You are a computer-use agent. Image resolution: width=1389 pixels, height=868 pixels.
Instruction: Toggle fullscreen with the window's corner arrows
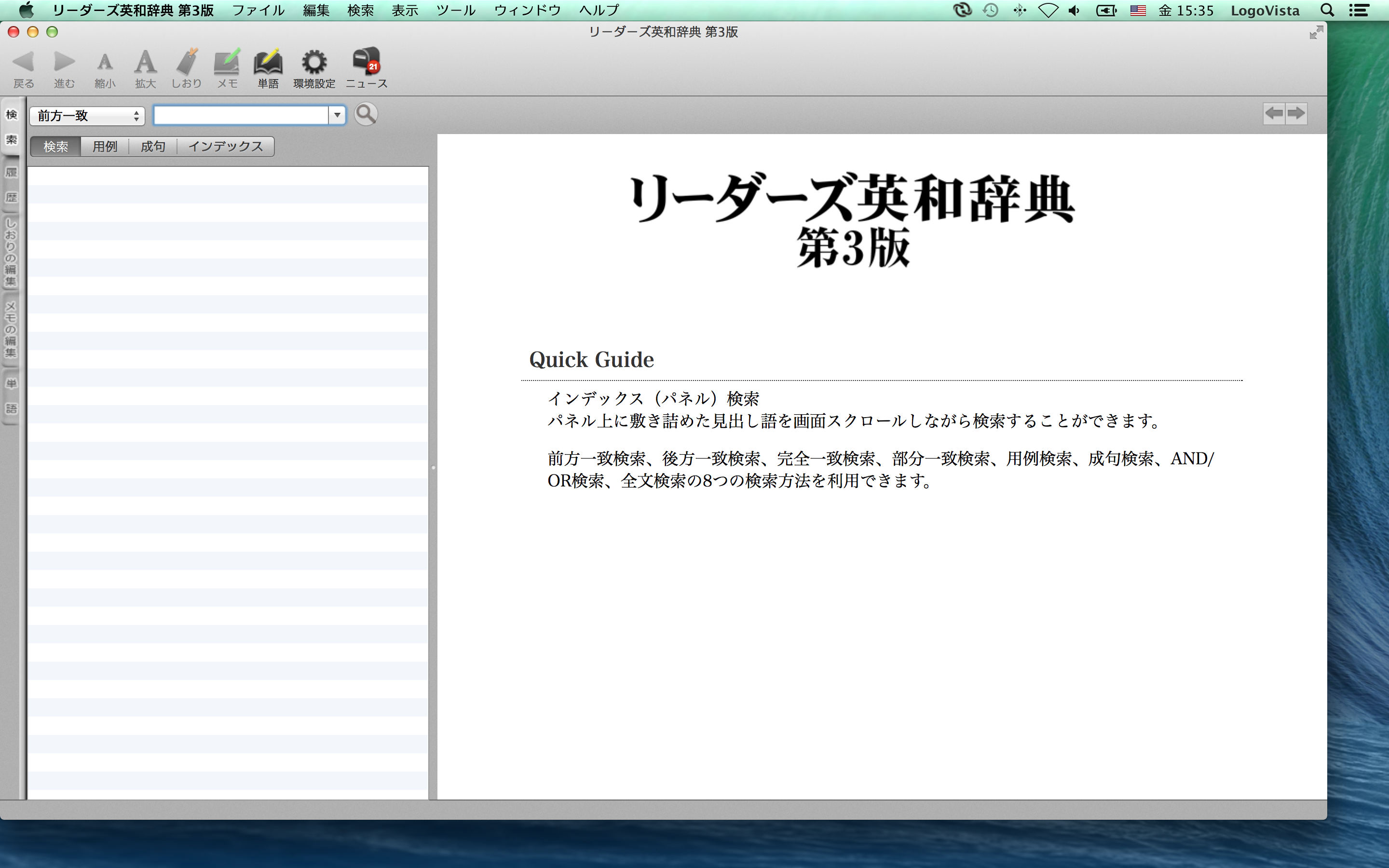point(1316,32)
